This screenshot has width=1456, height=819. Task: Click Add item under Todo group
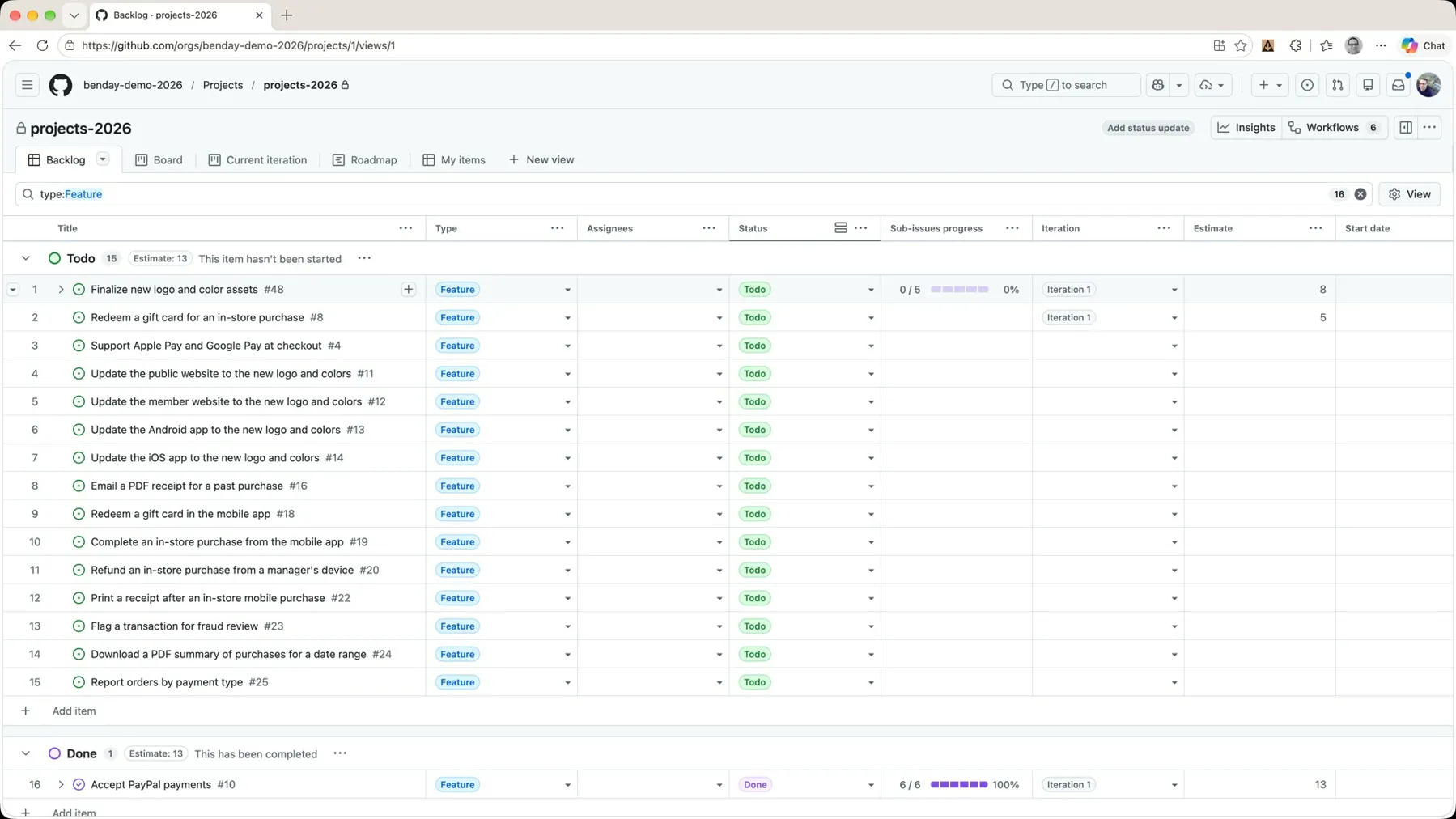74,711
